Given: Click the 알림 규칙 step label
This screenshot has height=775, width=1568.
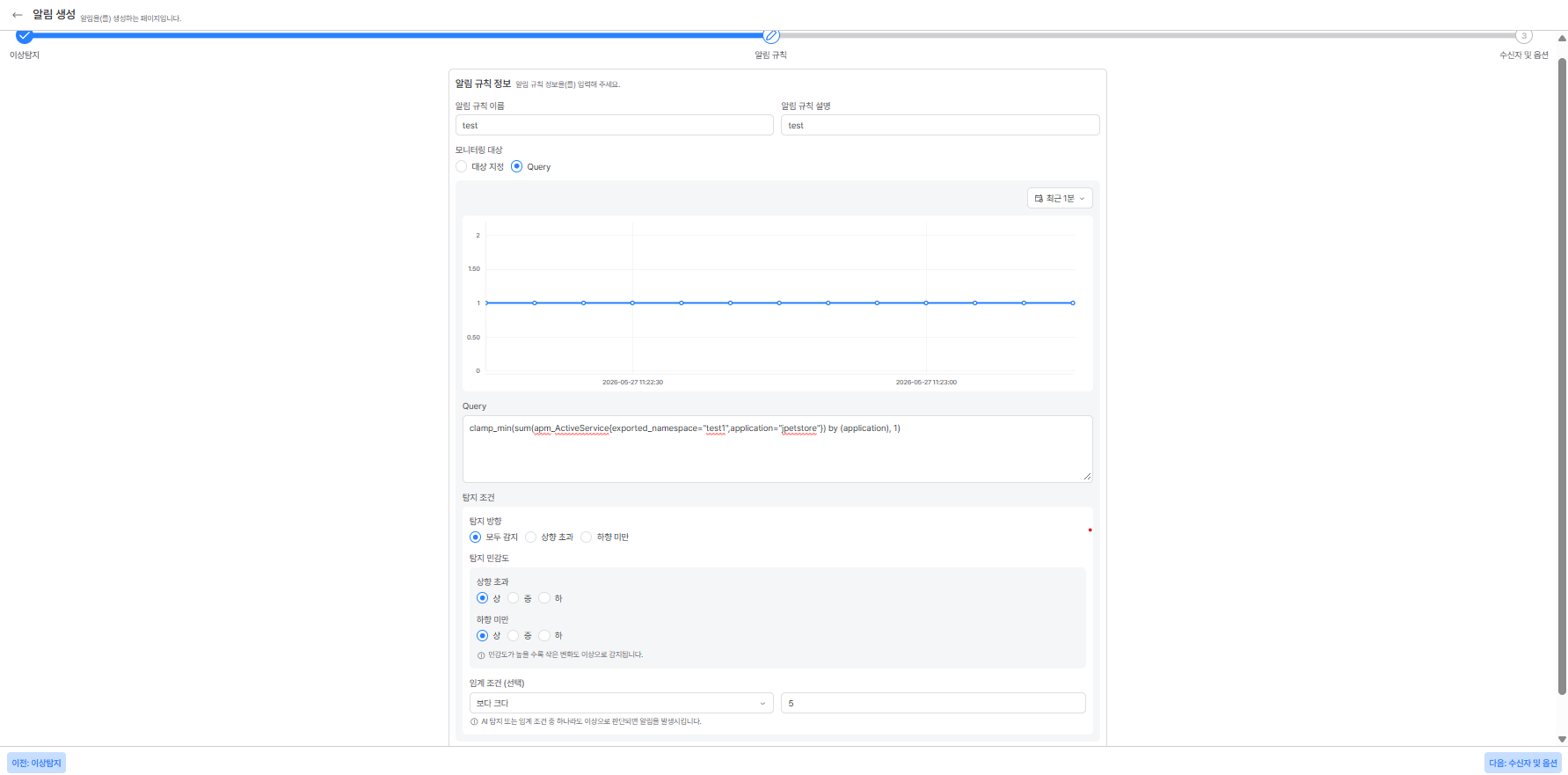Looking at the screenshot, I should [771, 55].
